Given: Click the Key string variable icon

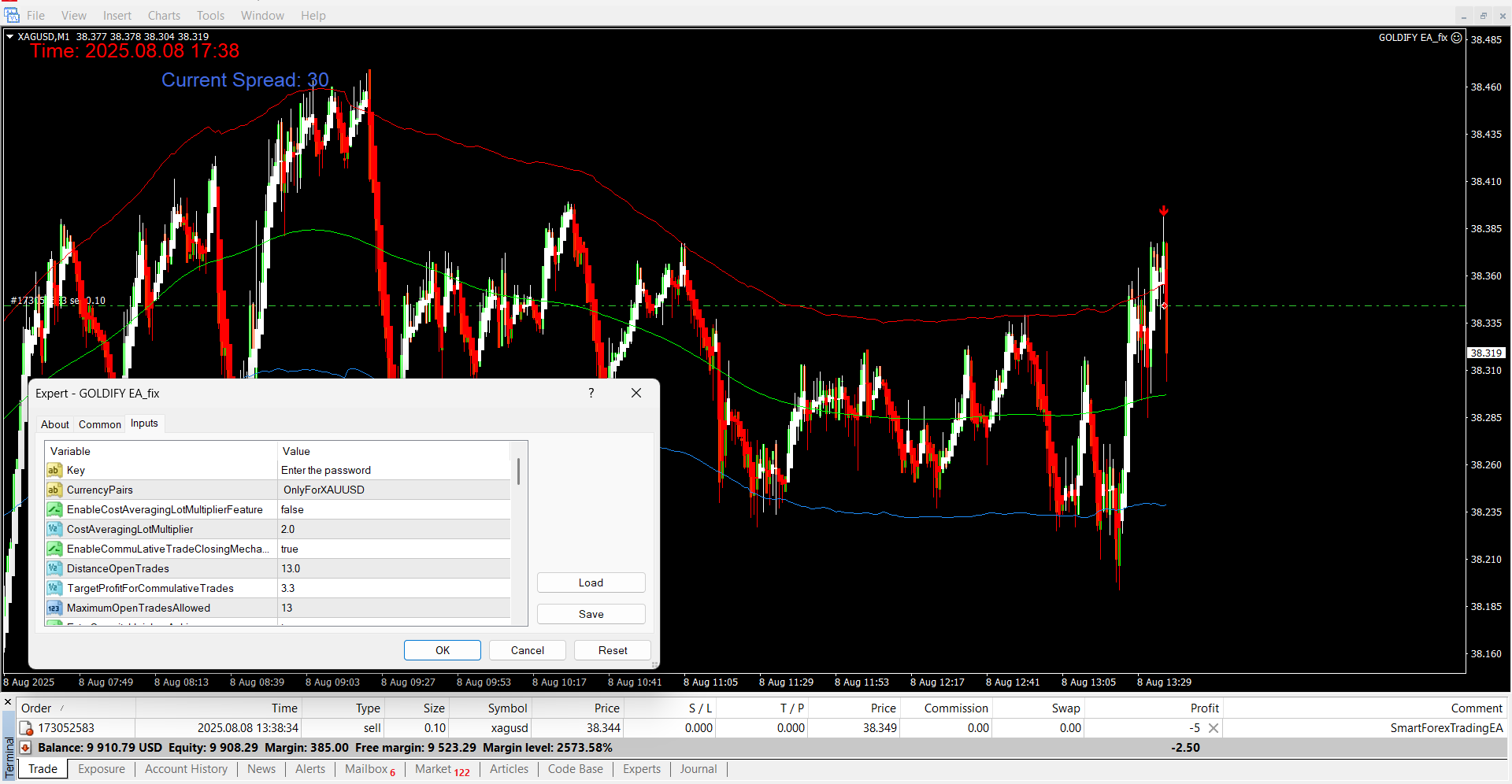Looking at the screenshot, I should click(x=54, y=470).
